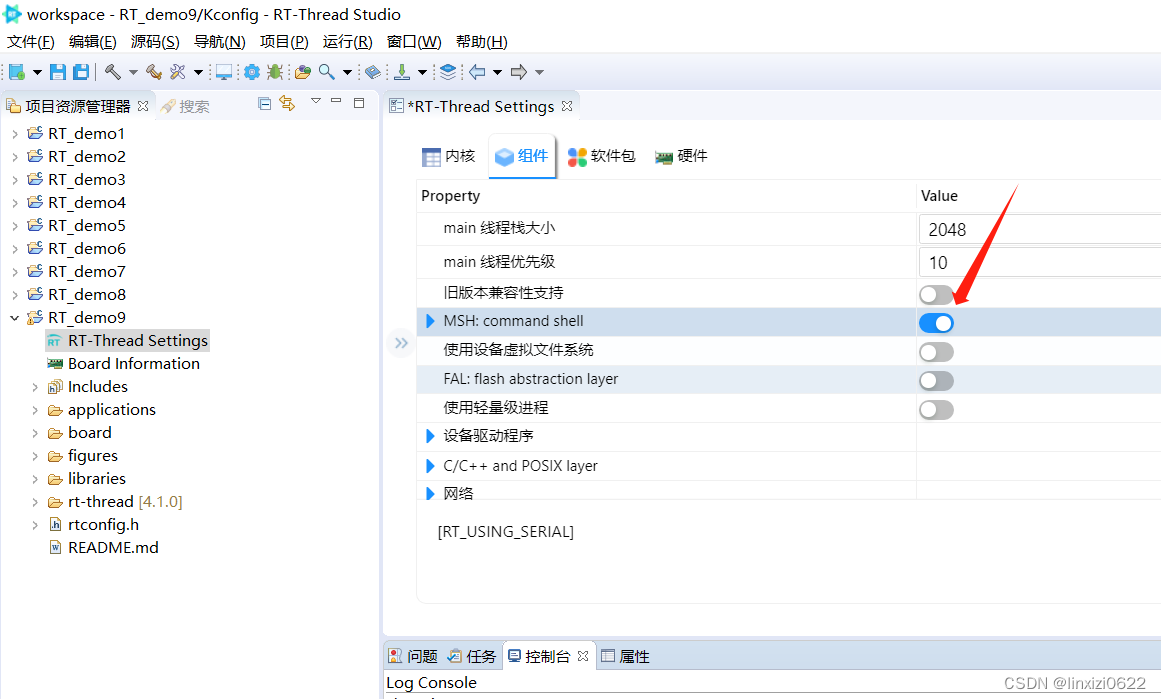Build the project with the hammer icon
This screenshot has height=699, width=1161.
pos(113,72)
